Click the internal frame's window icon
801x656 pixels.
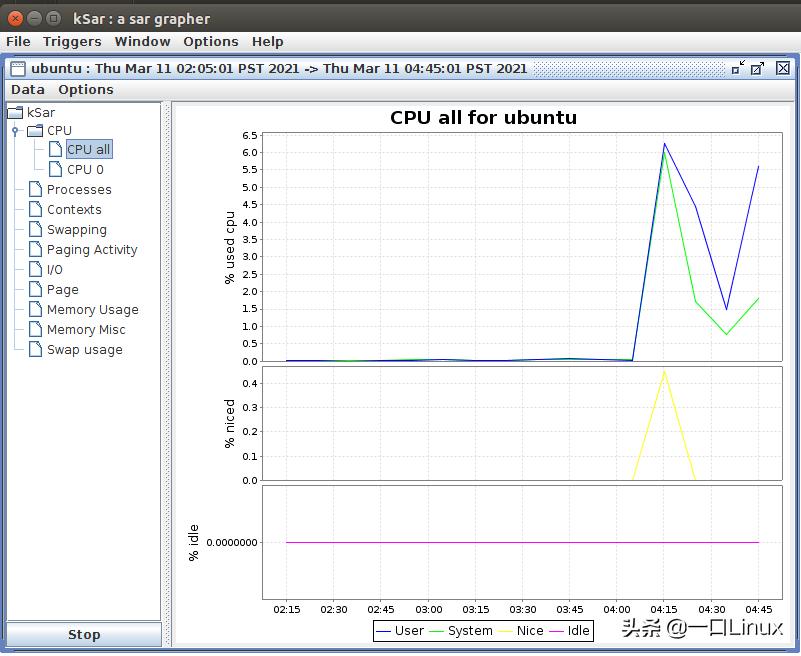click(17, 69)
